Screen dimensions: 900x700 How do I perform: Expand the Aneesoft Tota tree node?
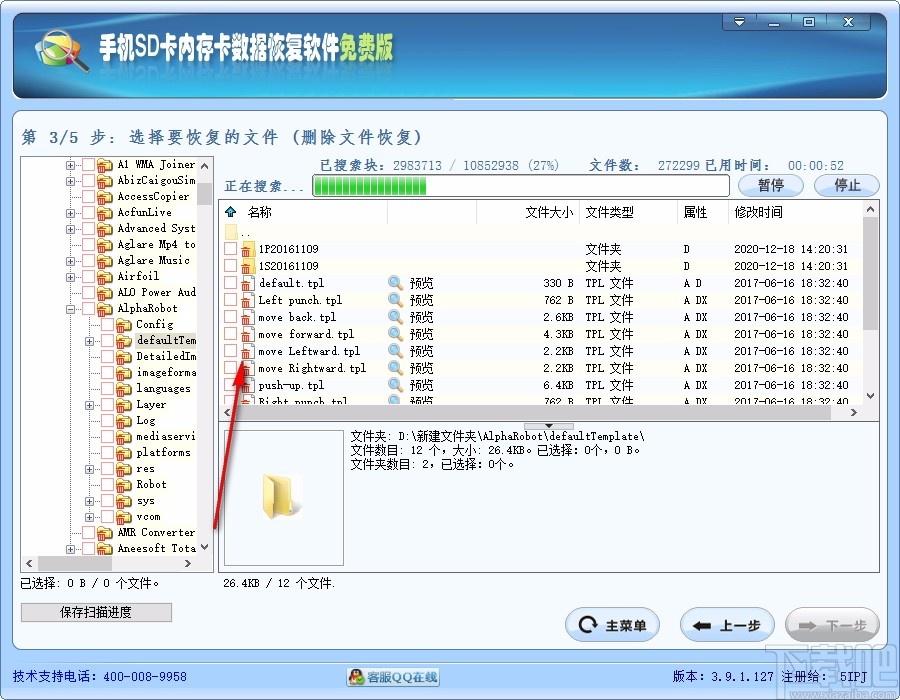pos(71,549)
